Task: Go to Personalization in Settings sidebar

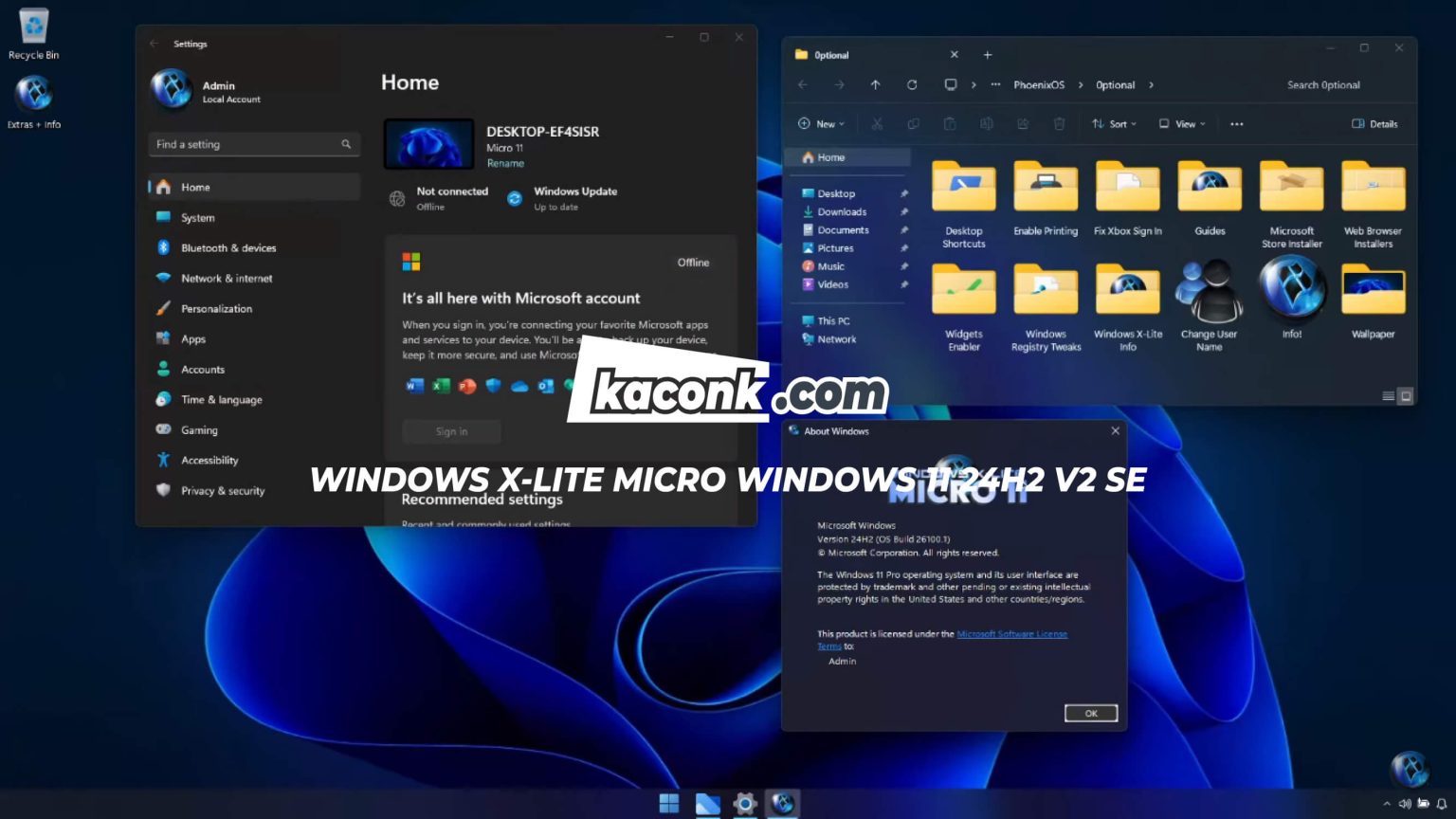Action: pos(254,308)
